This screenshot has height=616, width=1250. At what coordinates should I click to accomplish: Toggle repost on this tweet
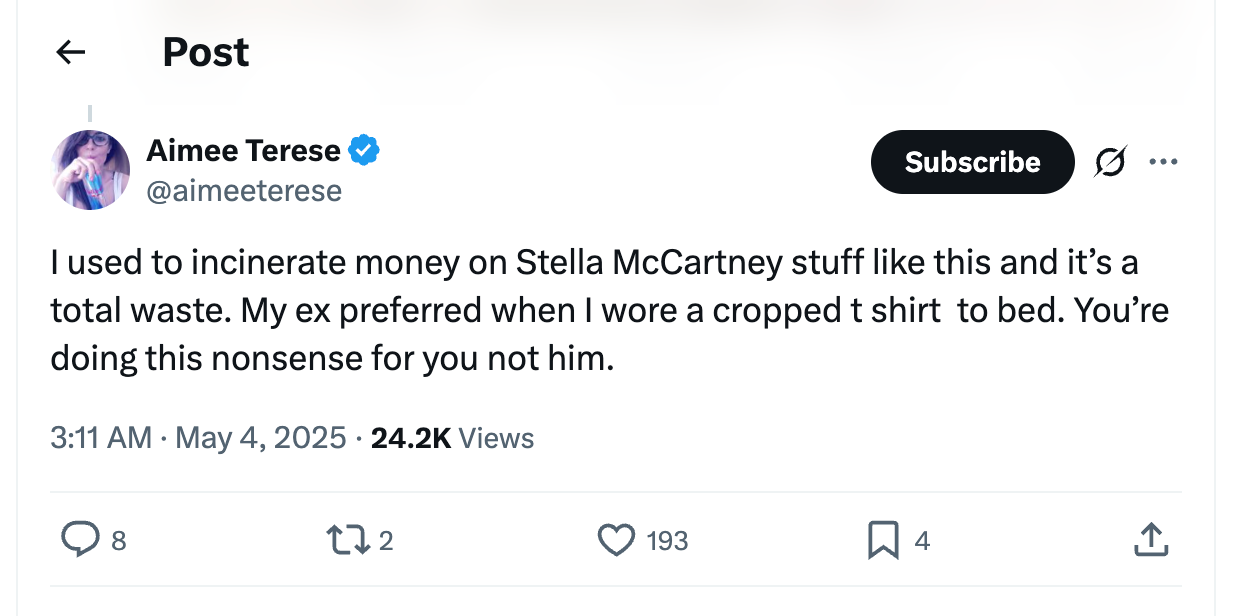click(x=349, y=540)
